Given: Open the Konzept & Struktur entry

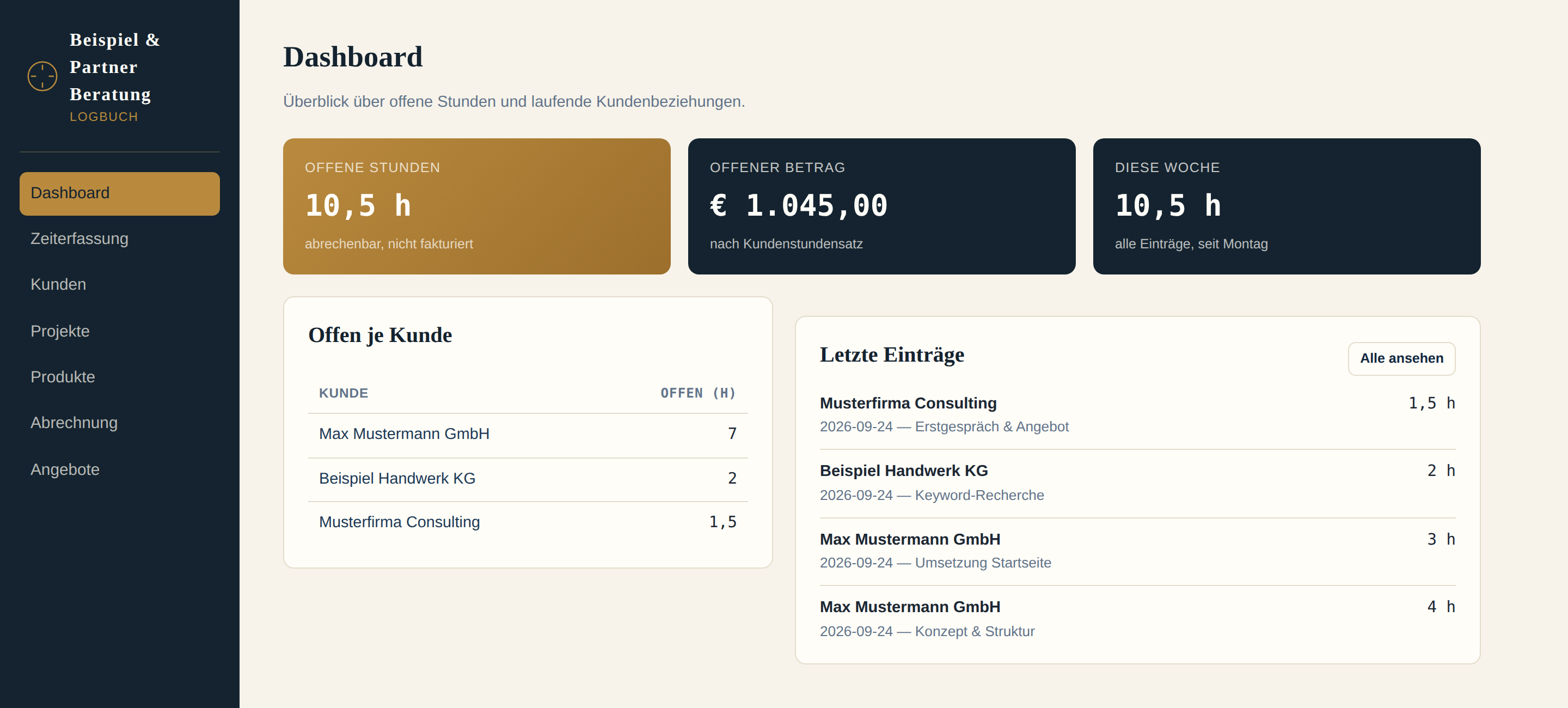Looking at the screenshot, I should (x=1138, y=619).
